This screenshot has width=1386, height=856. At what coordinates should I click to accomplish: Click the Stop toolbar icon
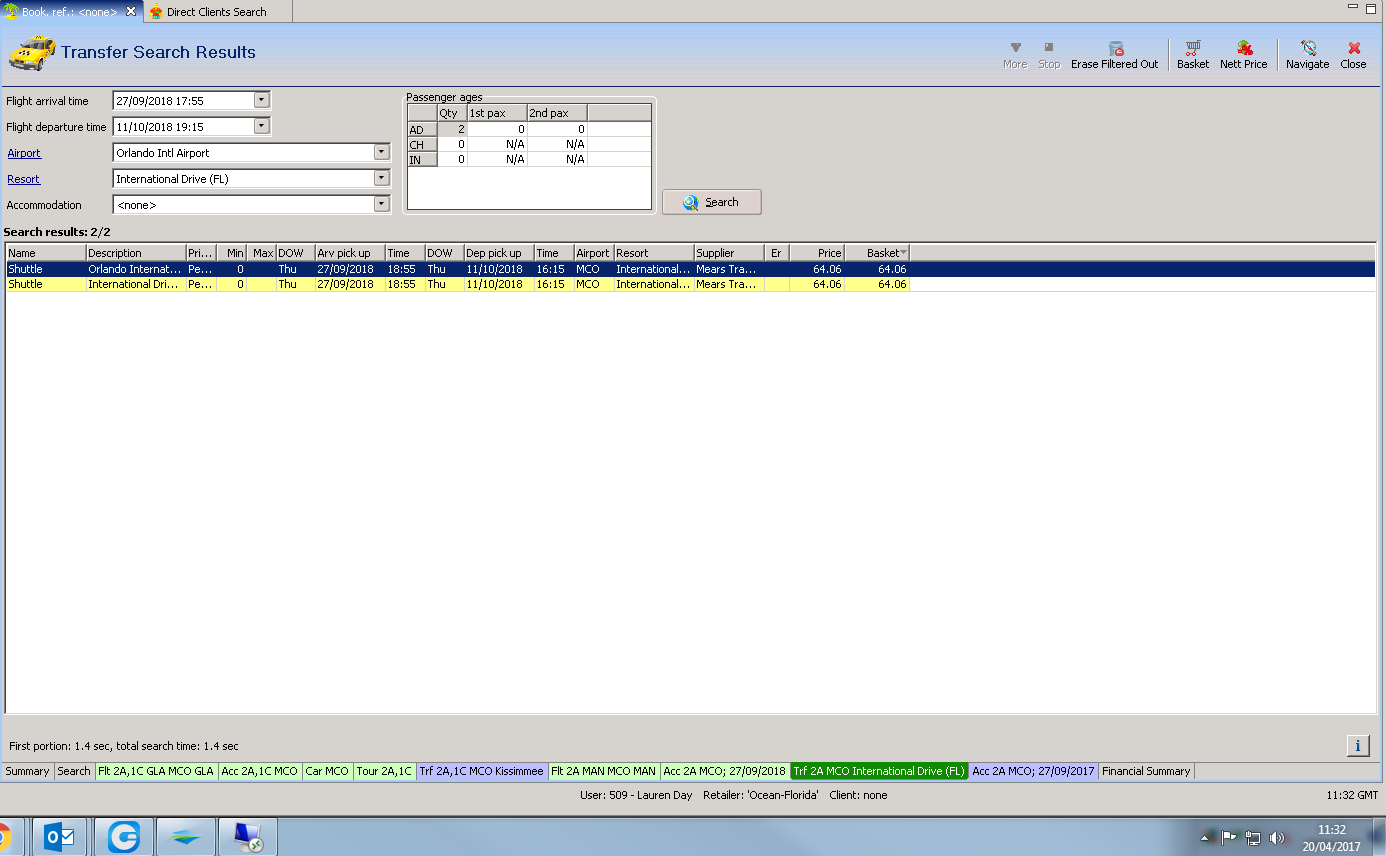coord(1049,47)
